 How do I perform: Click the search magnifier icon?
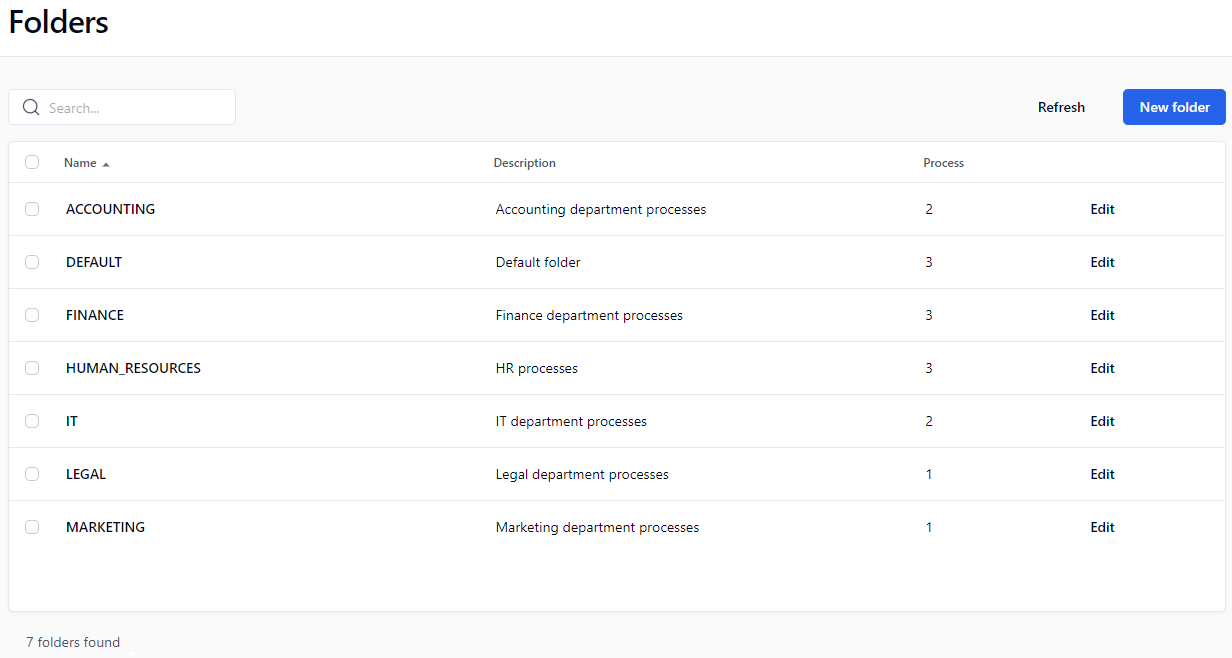point(31,107)
